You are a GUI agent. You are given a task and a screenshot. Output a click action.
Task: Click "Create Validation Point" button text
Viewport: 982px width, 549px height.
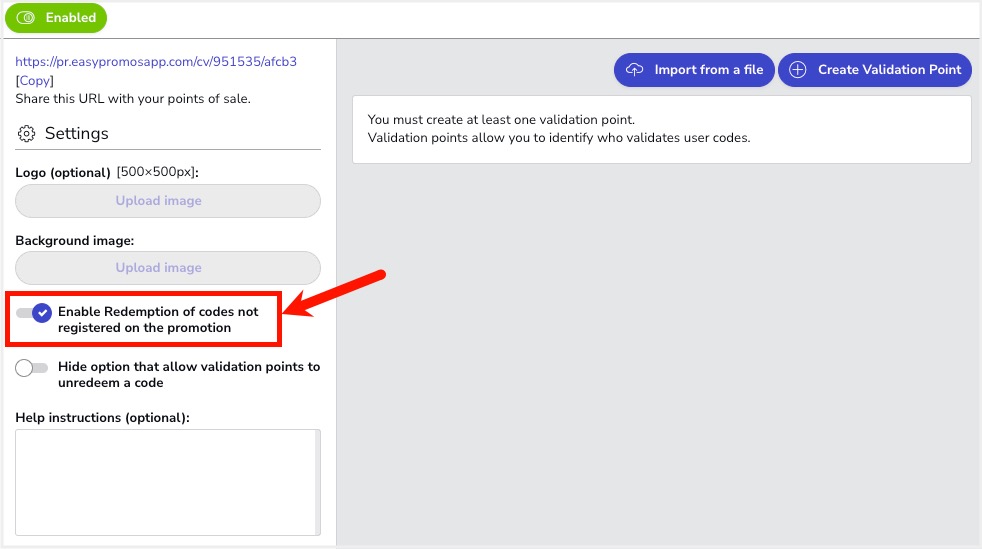click(889, 70)
